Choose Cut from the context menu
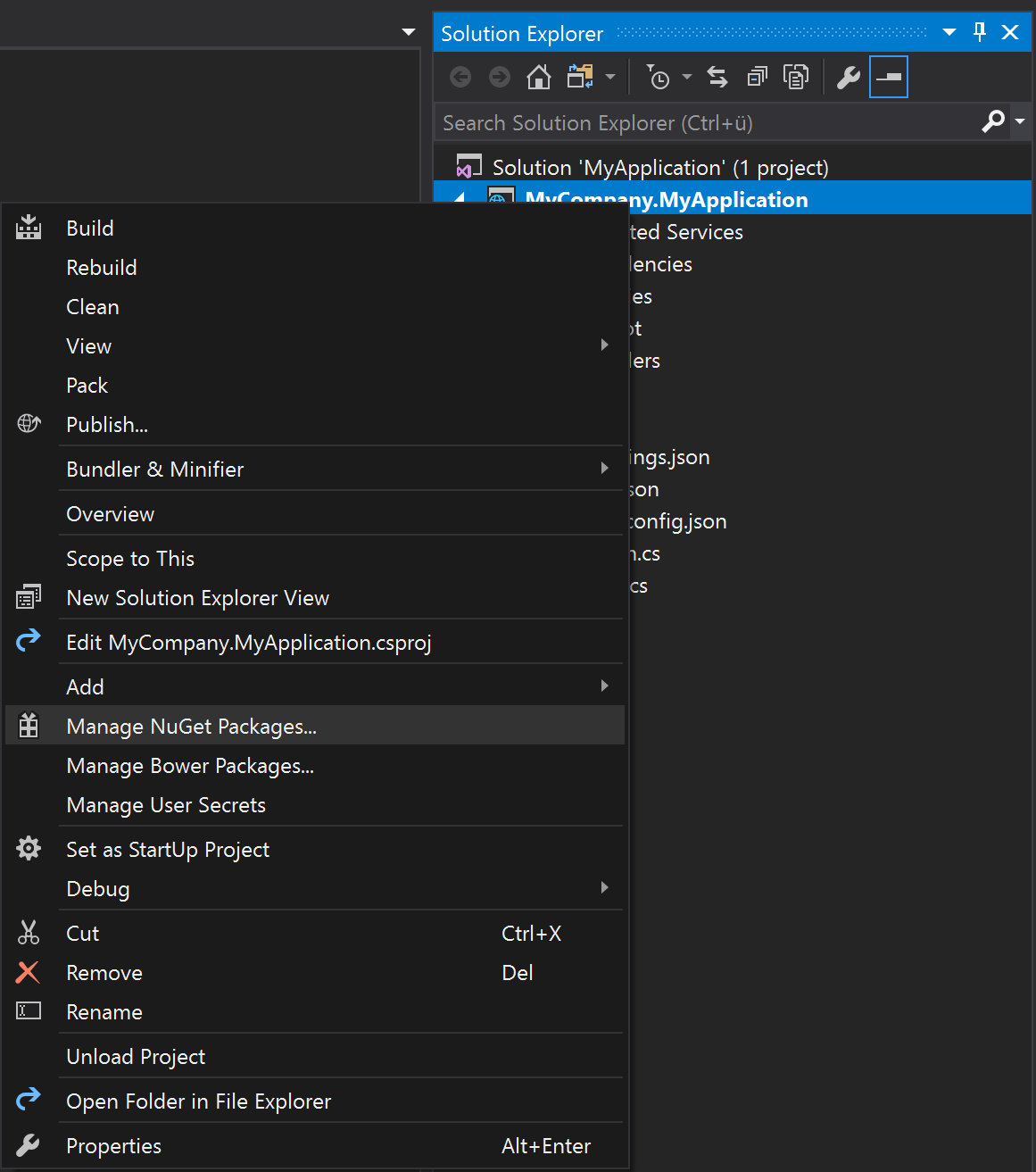1036x1172 pixels. pos(83,934)
